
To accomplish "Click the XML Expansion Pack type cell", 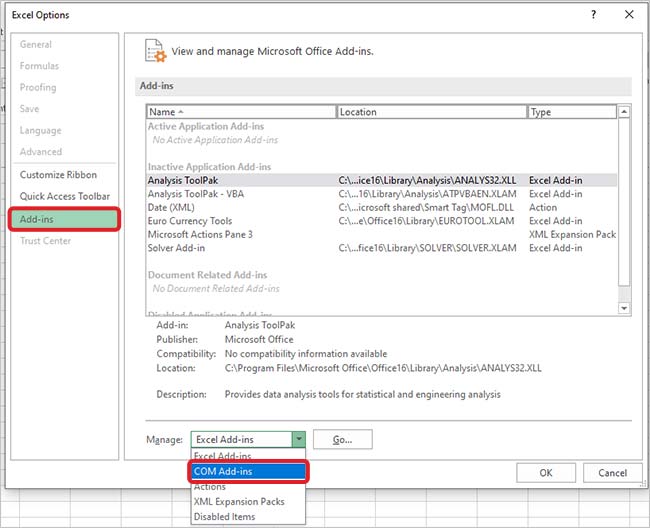I will pyautogui.click(x=572, y=235).
